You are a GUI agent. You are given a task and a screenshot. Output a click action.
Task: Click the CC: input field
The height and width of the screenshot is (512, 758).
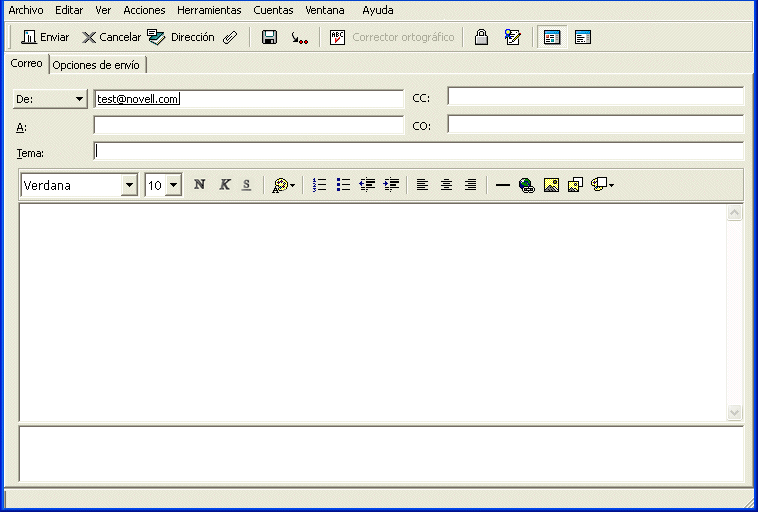pyautogui.click(x=595, y=96)
